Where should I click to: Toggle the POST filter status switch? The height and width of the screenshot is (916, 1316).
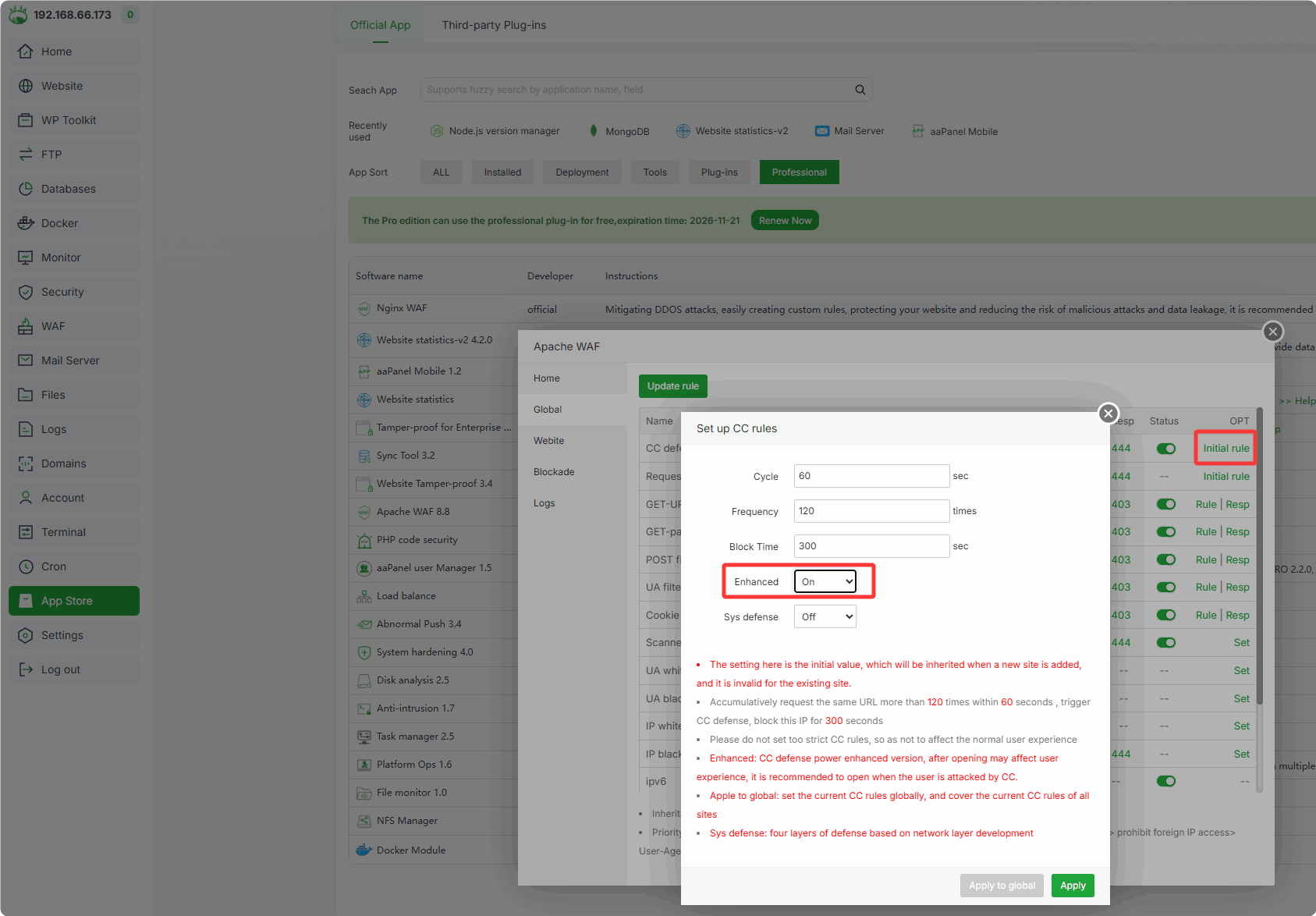click(x=1166, y=559)
